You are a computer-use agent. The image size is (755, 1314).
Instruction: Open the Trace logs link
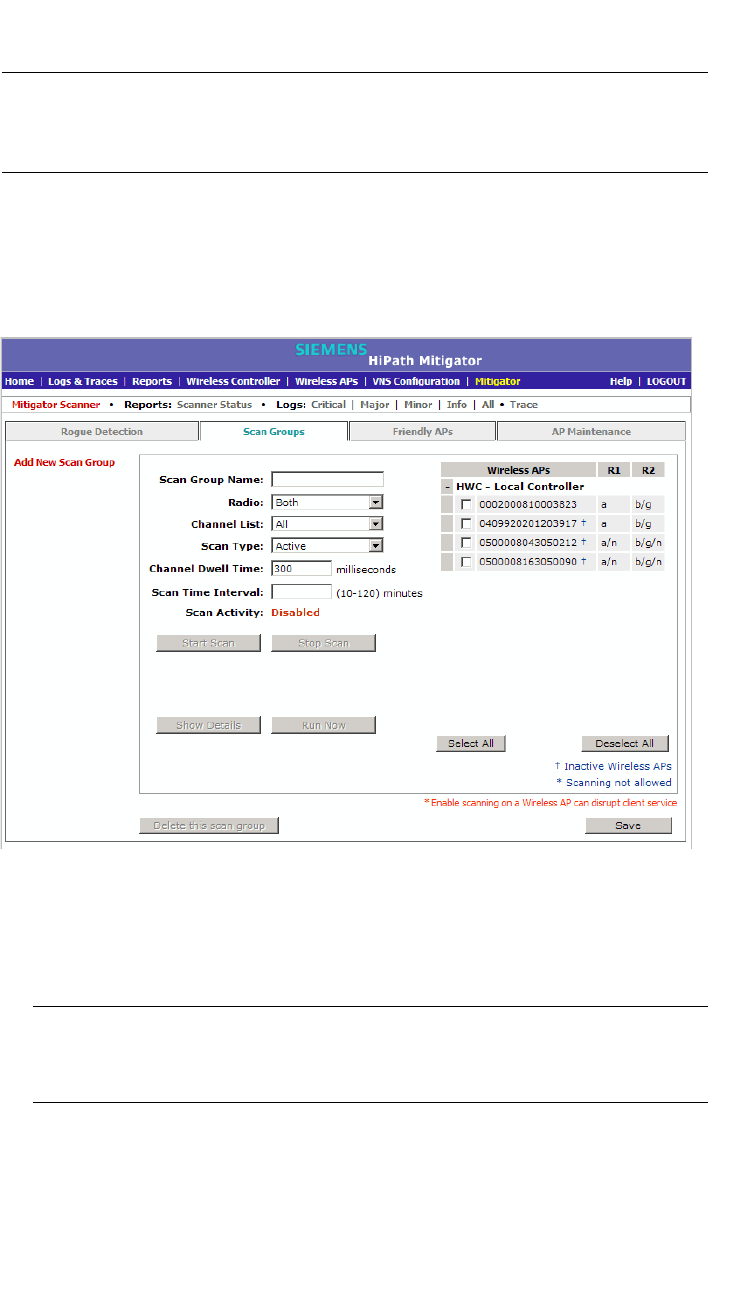click(524, 405)
